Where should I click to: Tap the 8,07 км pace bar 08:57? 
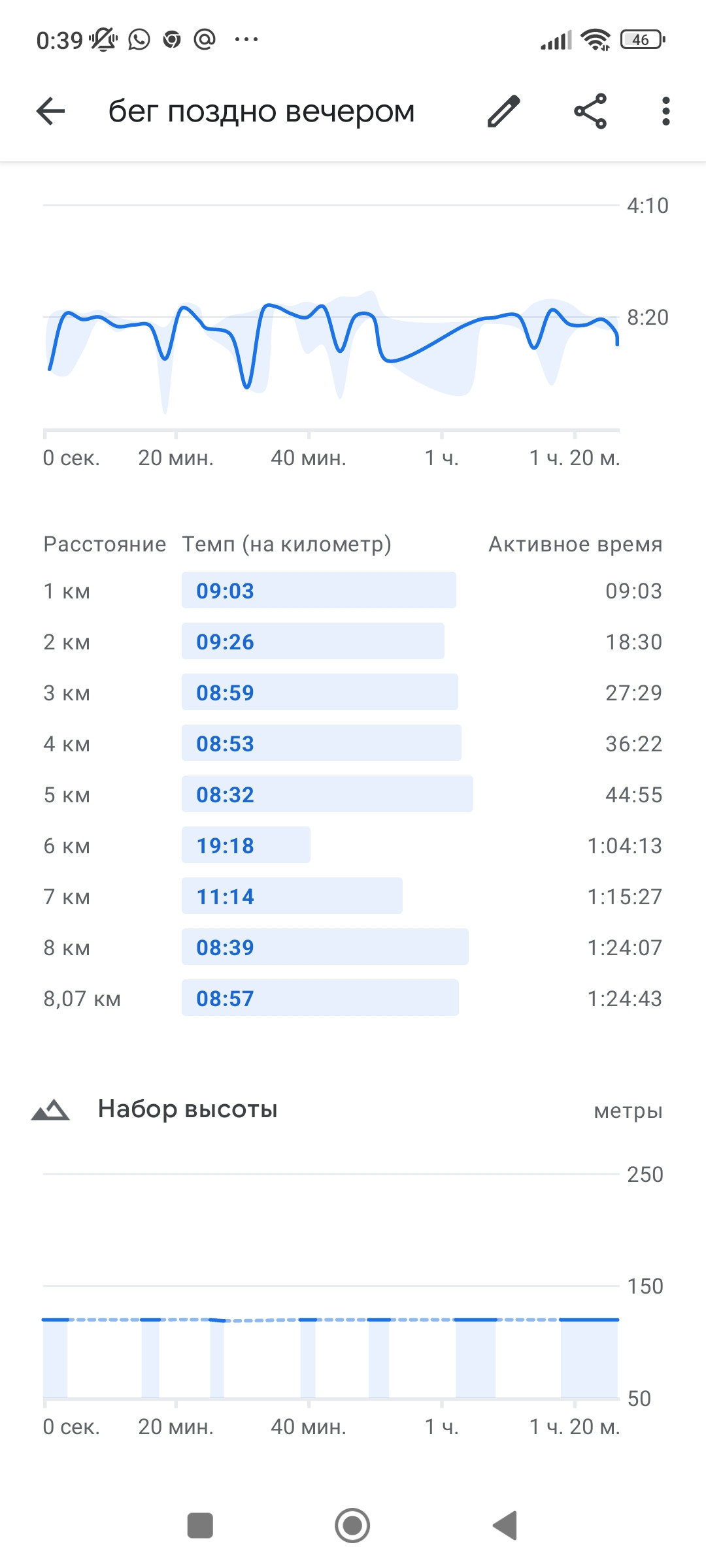coord(320,998)
